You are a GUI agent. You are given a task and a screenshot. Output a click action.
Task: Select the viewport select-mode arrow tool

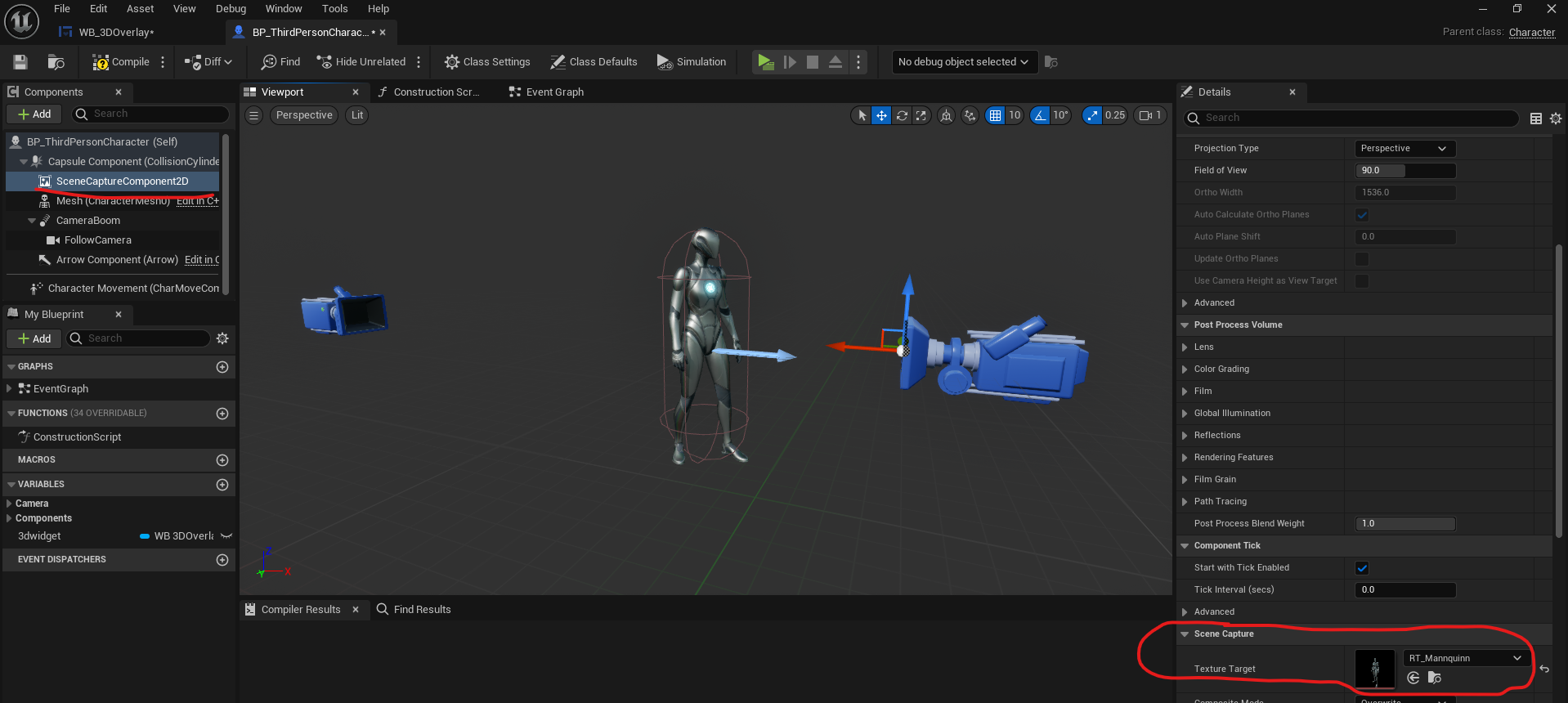click(862, 115)
